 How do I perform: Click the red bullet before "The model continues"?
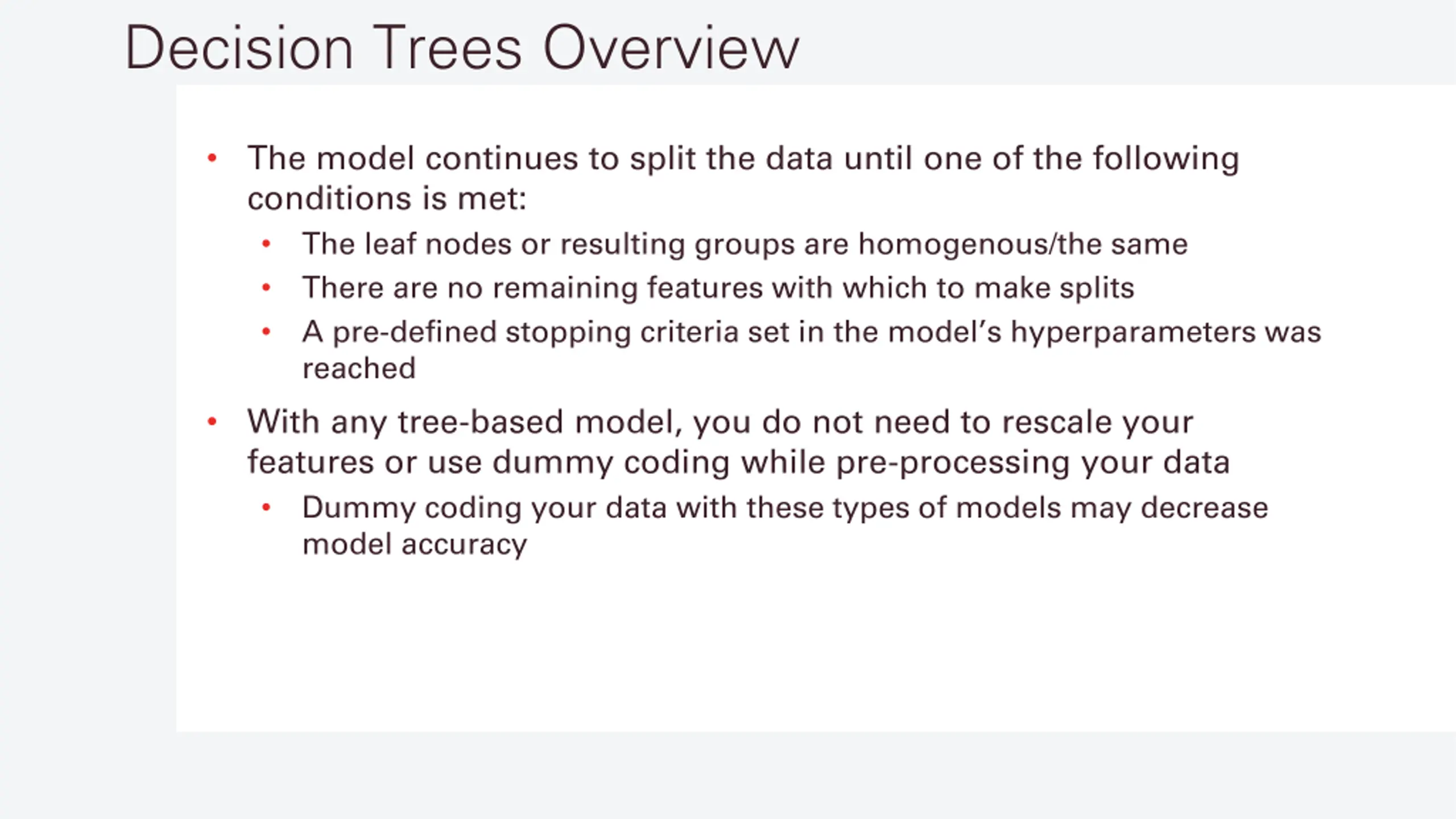coord(212,158)
